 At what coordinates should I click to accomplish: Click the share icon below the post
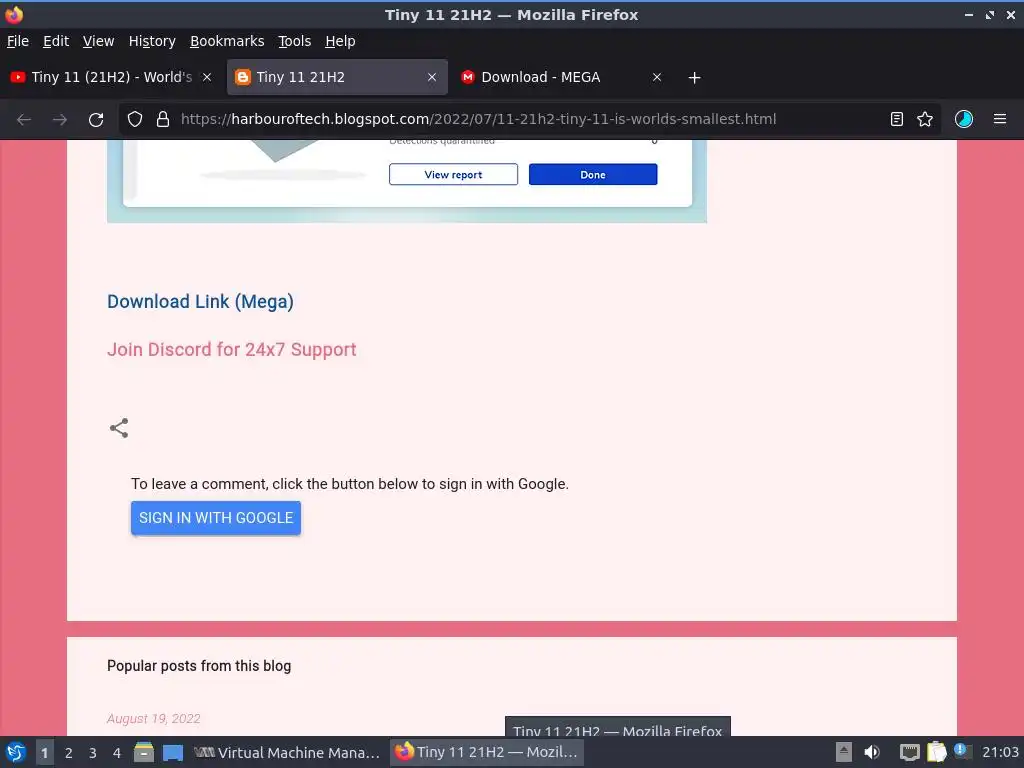click(119, 428)
